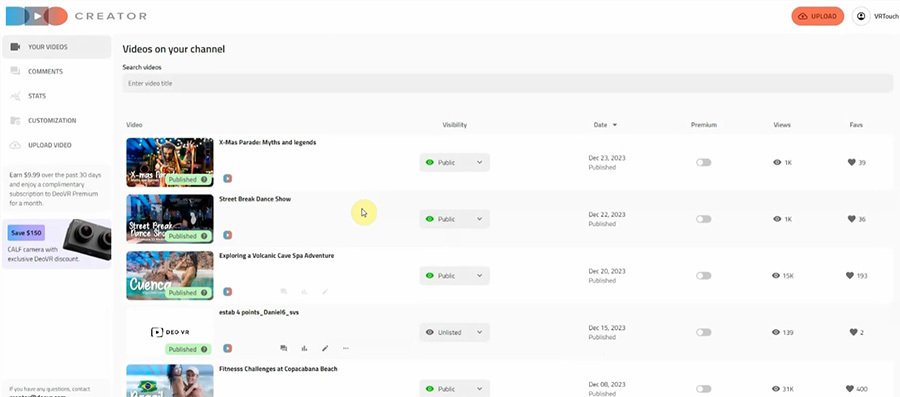The image size is (900, 397).
Task: Open the DeoVR Creator logo home
Action: click(x=76, y=16)
